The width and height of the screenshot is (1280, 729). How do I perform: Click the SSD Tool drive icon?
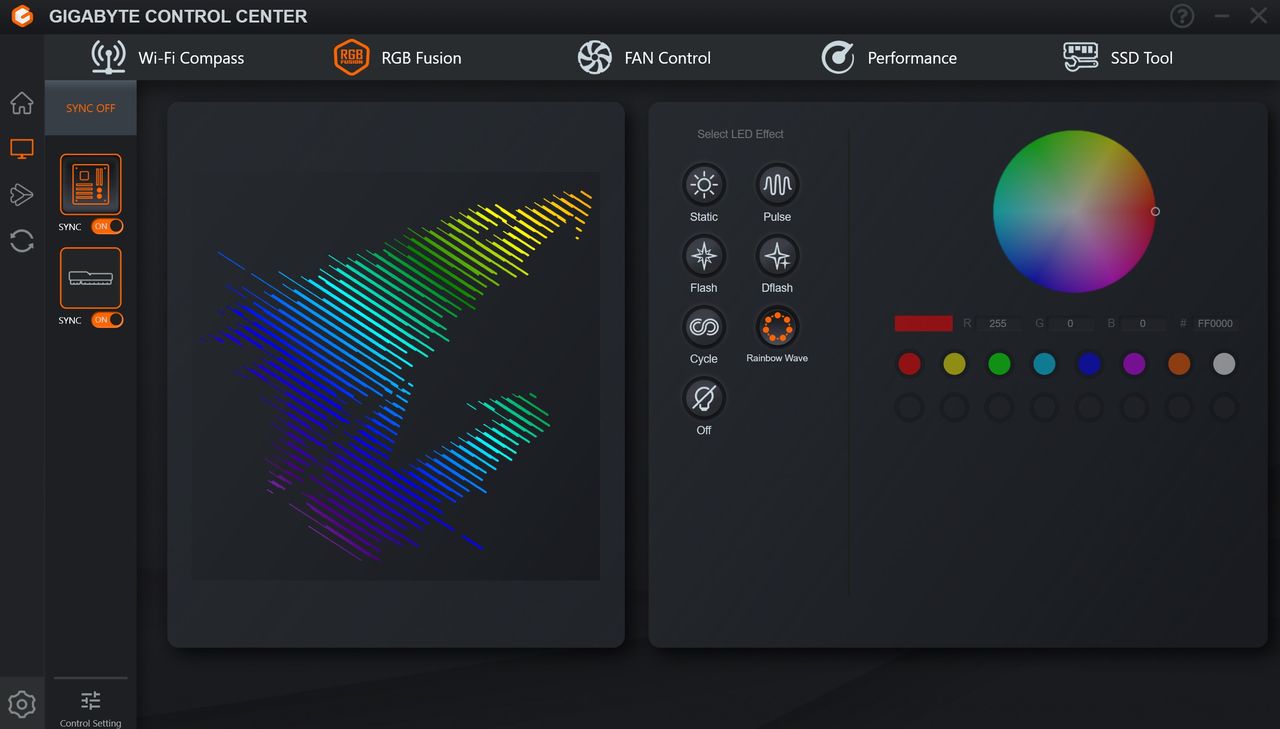[1081, 57]
